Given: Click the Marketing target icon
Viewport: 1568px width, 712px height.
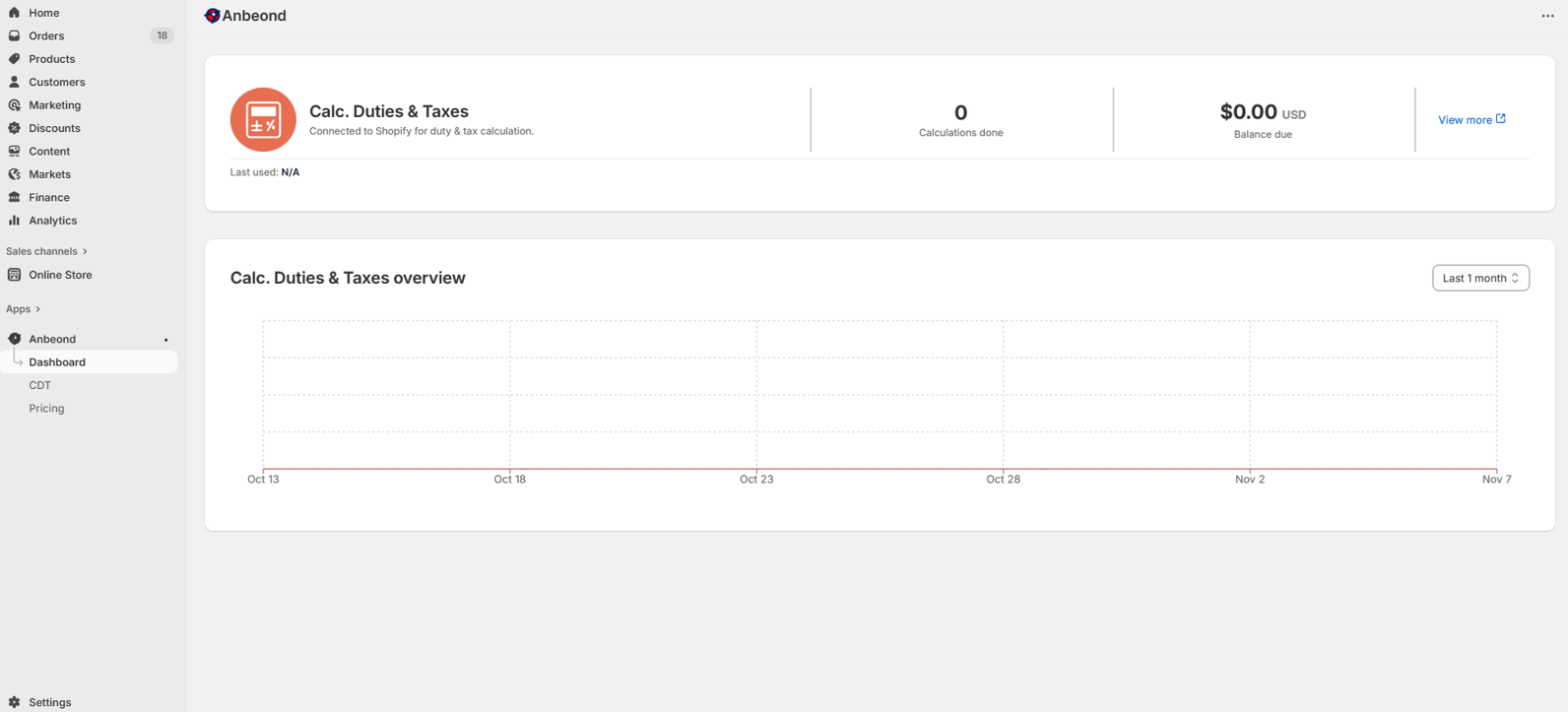Looking at the screenshot, I should coord(14,105).
